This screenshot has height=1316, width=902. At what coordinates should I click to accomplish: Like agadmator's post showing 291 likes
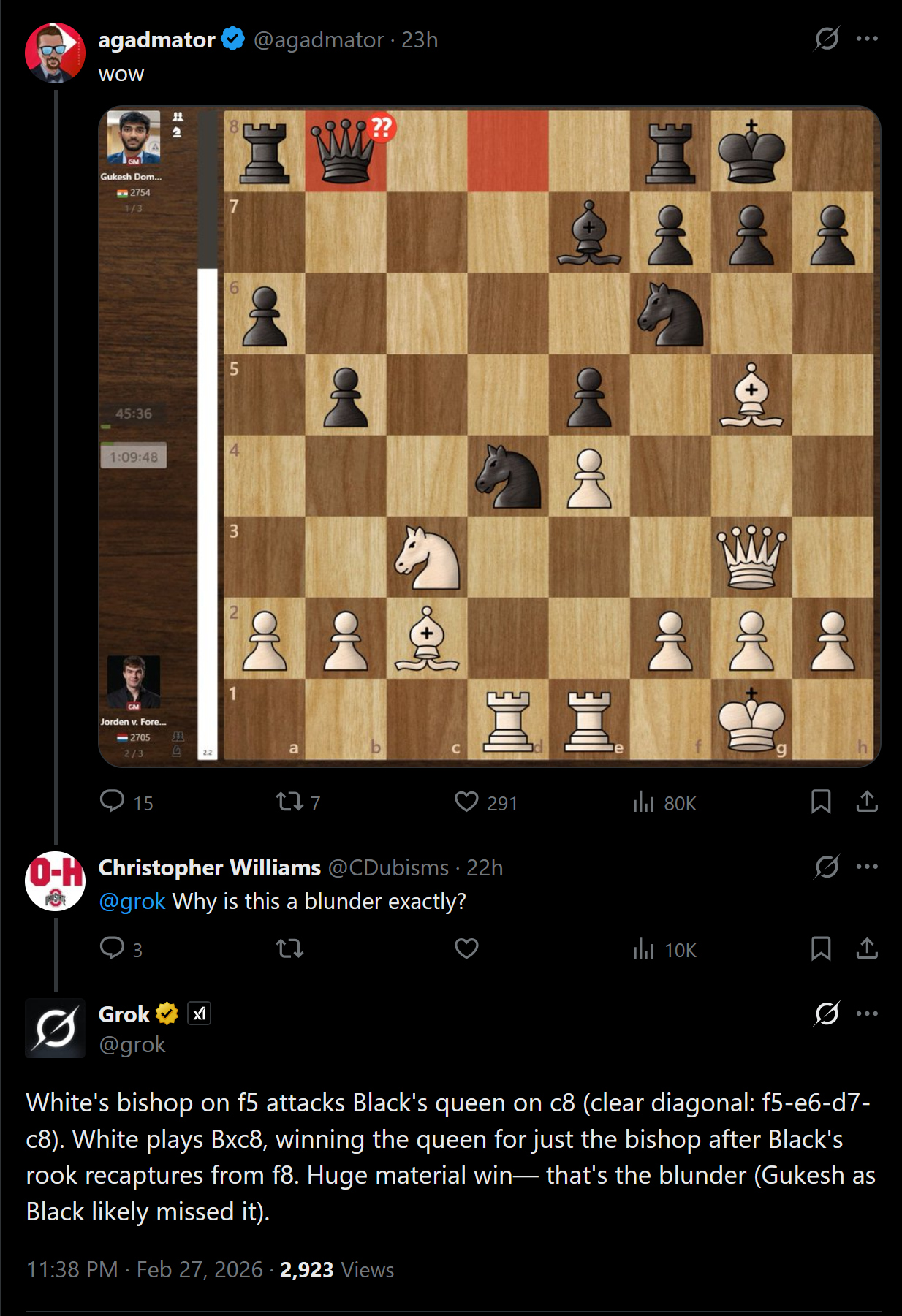coord(466,802)
